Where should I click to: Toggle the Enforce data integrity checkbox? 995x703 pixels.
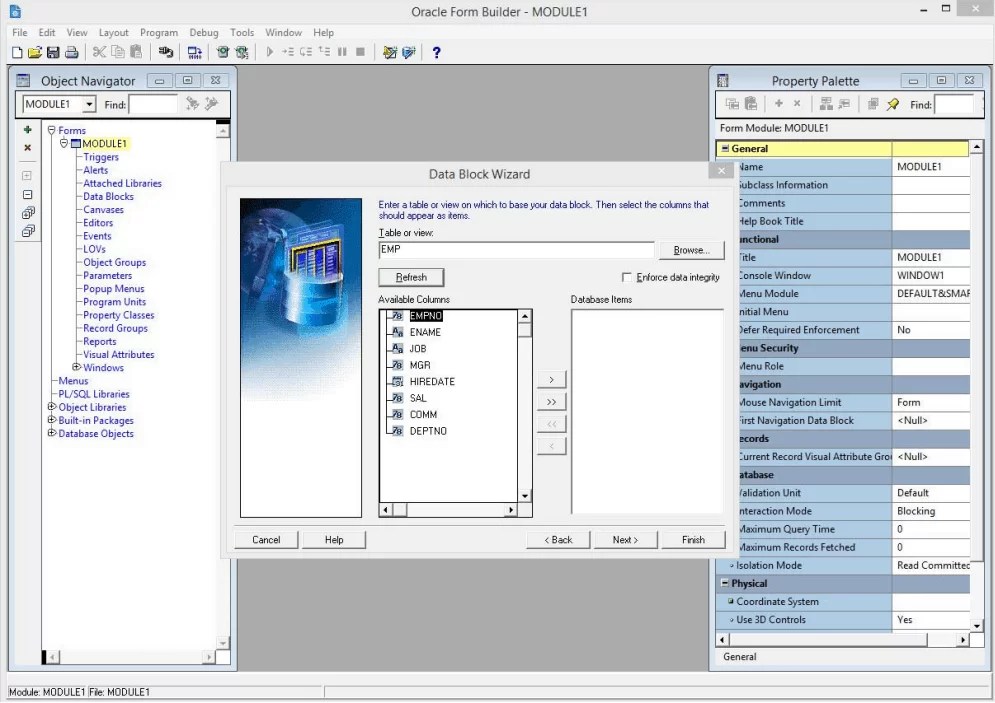point(627,277)
